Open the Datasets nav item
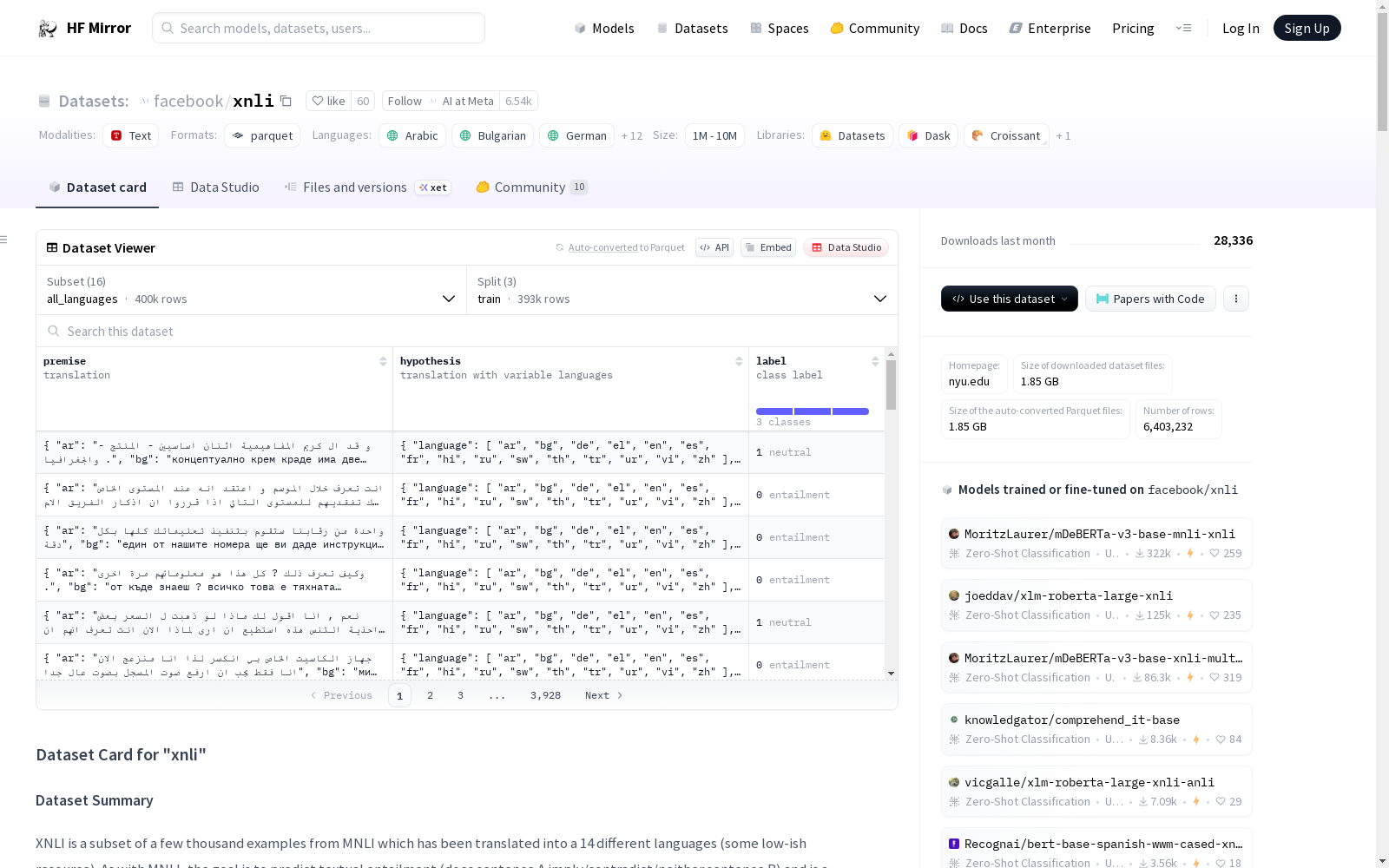 692,28
